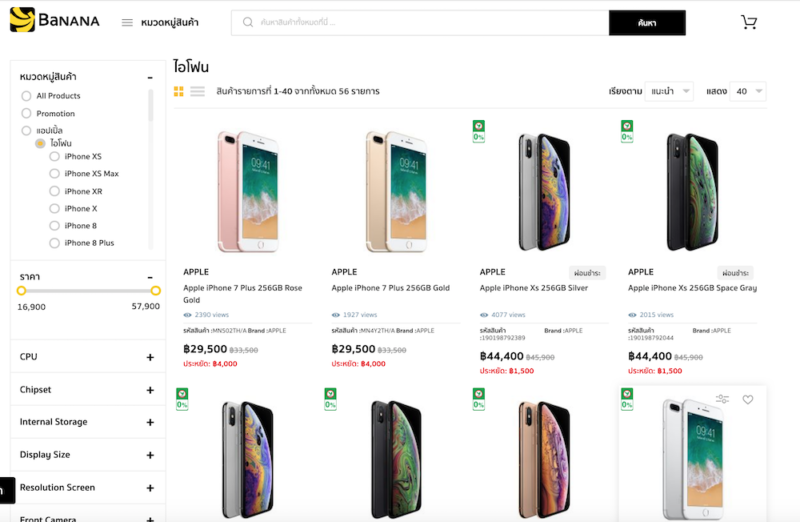Click the maximum price slider handle
Viewport: 800px width, 522px height.
pos(155,290)
